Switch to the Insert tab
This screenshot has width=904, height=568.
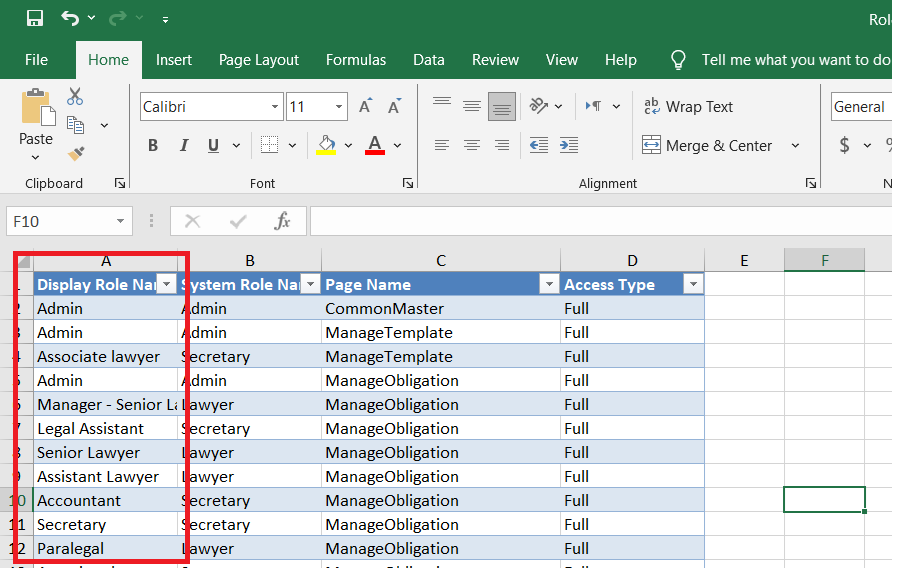174,60
